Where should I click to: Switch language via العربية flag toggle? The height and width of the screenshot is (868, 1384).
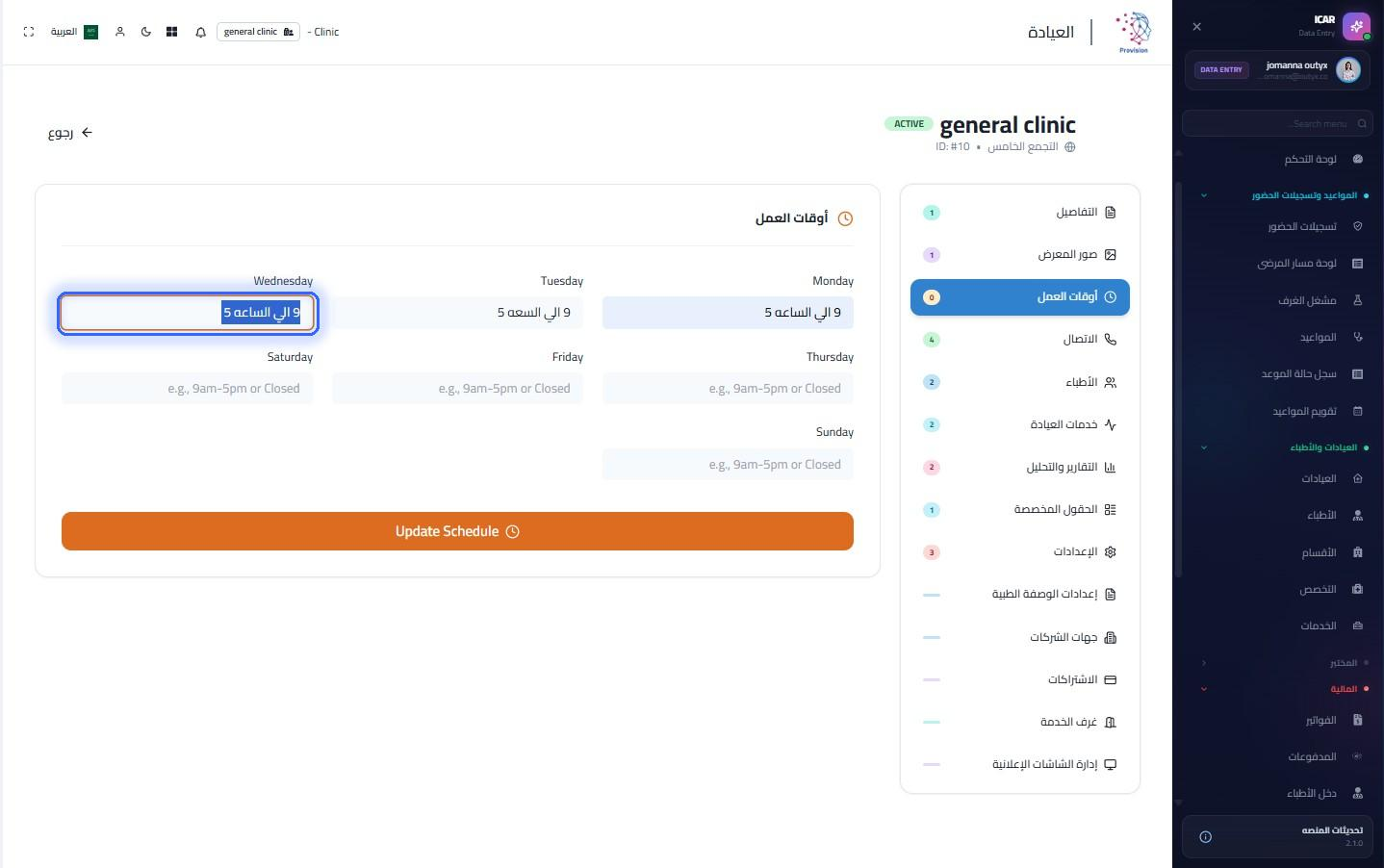tap(74, 32)
